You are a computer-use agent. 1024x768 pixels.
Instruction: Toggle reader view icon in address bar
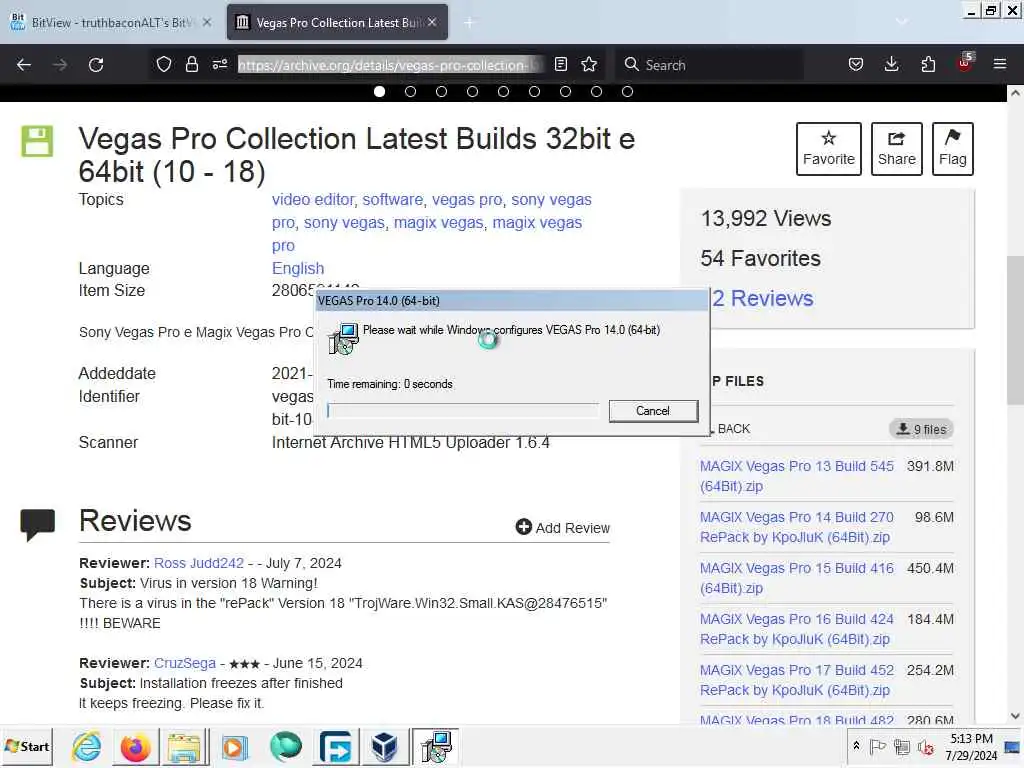(x=560, y=65)
